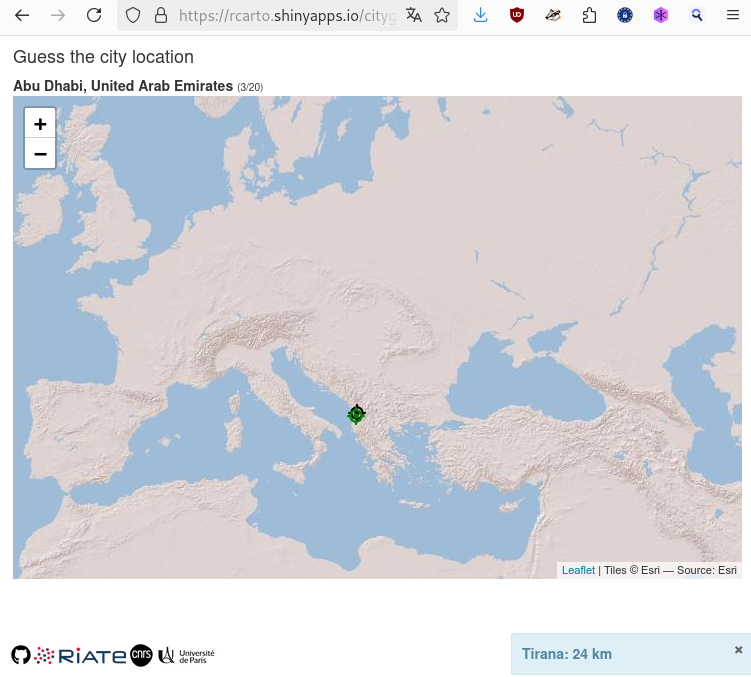The height and width of the screenshot is (677, 751).
Task: Open the extensions puzzle-piece menu
Action: (x=589, y=16)
